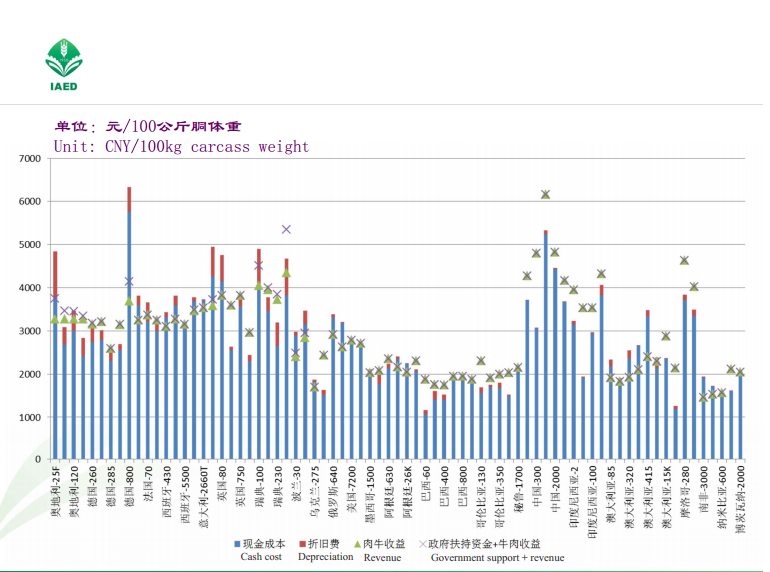Click the x-axis label 博茨瓦纳-2000
Image resolution: width=770 pixels, height=572 pixels.
pos(740,493)
